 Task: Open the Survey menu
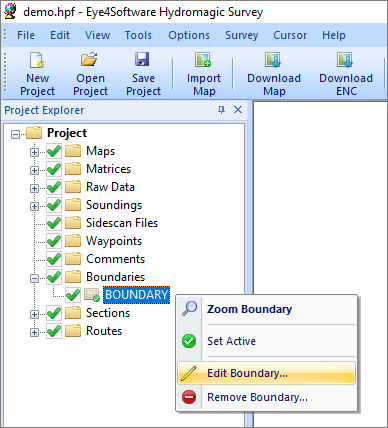pos(241,35)
